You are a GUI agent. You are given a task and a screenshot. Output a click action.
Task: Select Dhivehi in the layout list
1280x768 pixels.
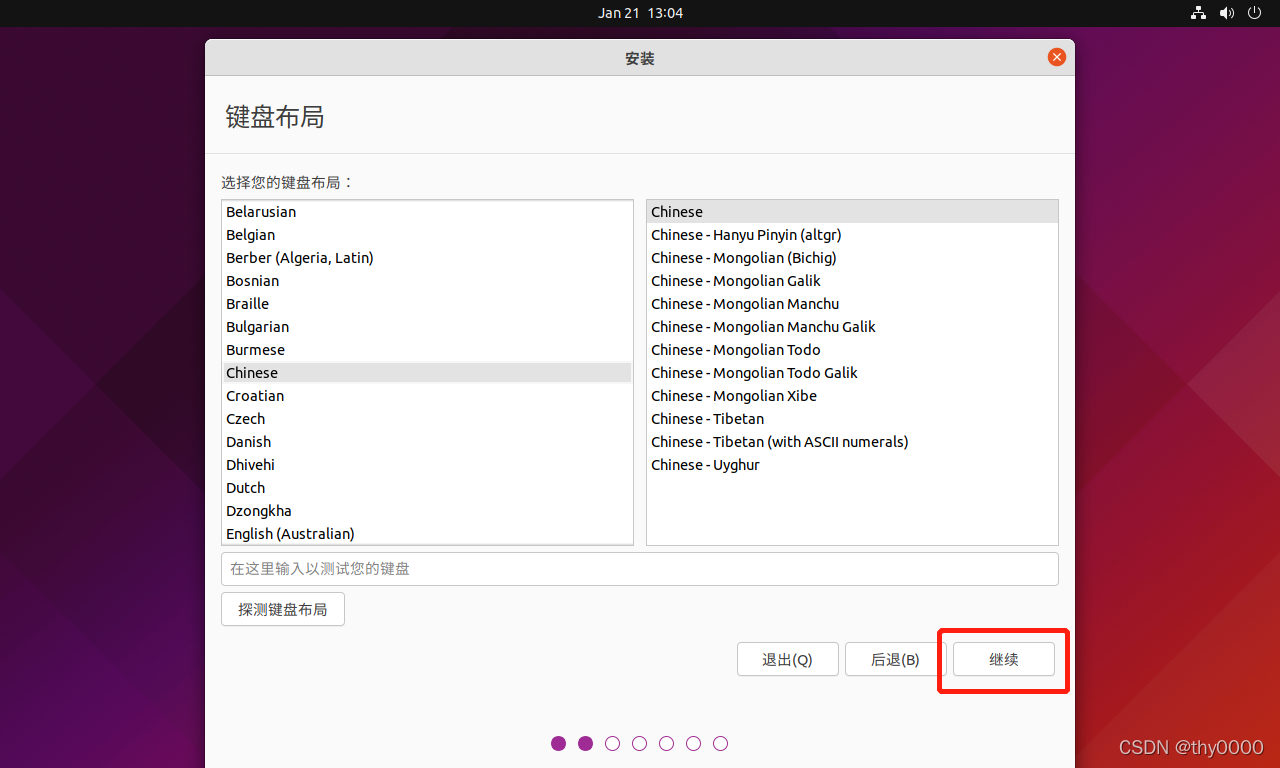[x=428, y=465]
